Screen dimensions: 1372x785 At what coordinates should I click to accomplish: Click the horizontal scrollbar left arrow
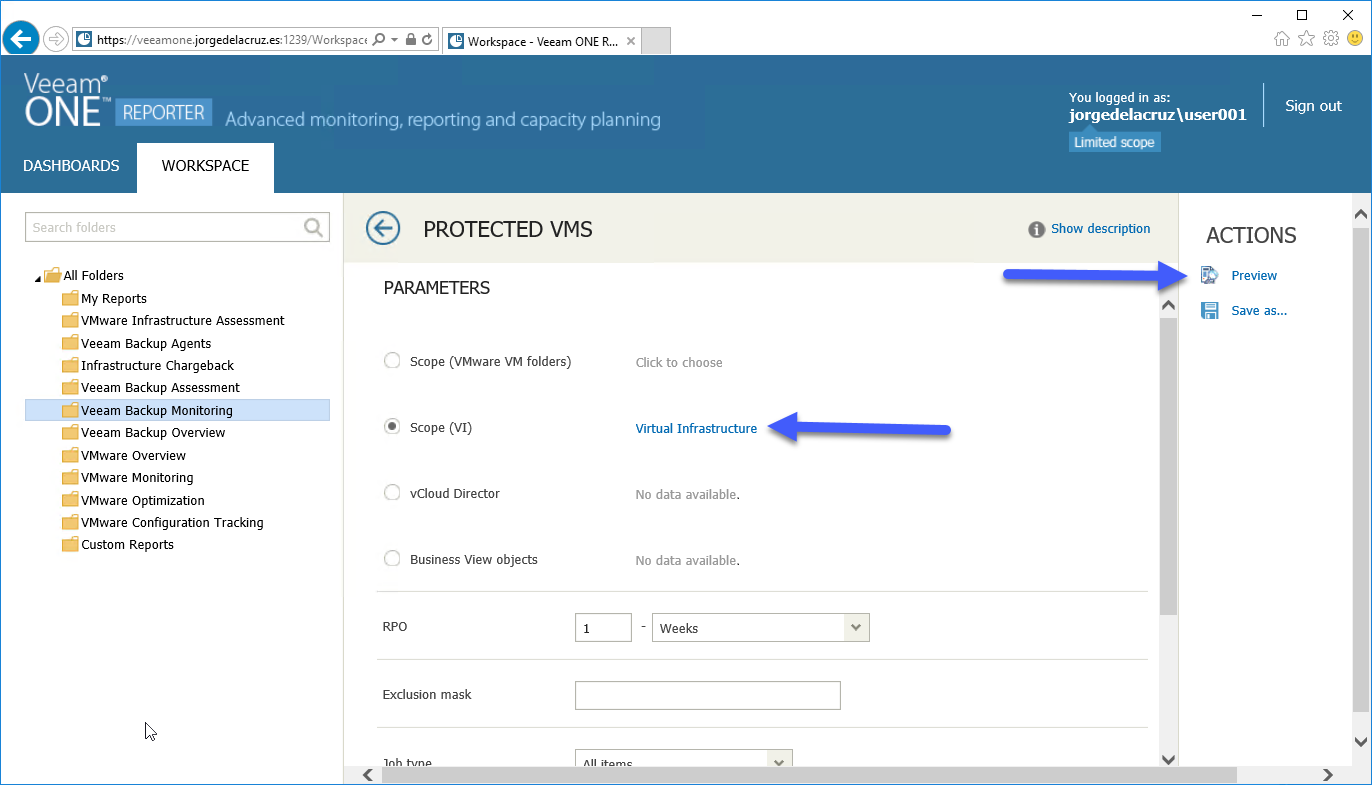point(368,775)
